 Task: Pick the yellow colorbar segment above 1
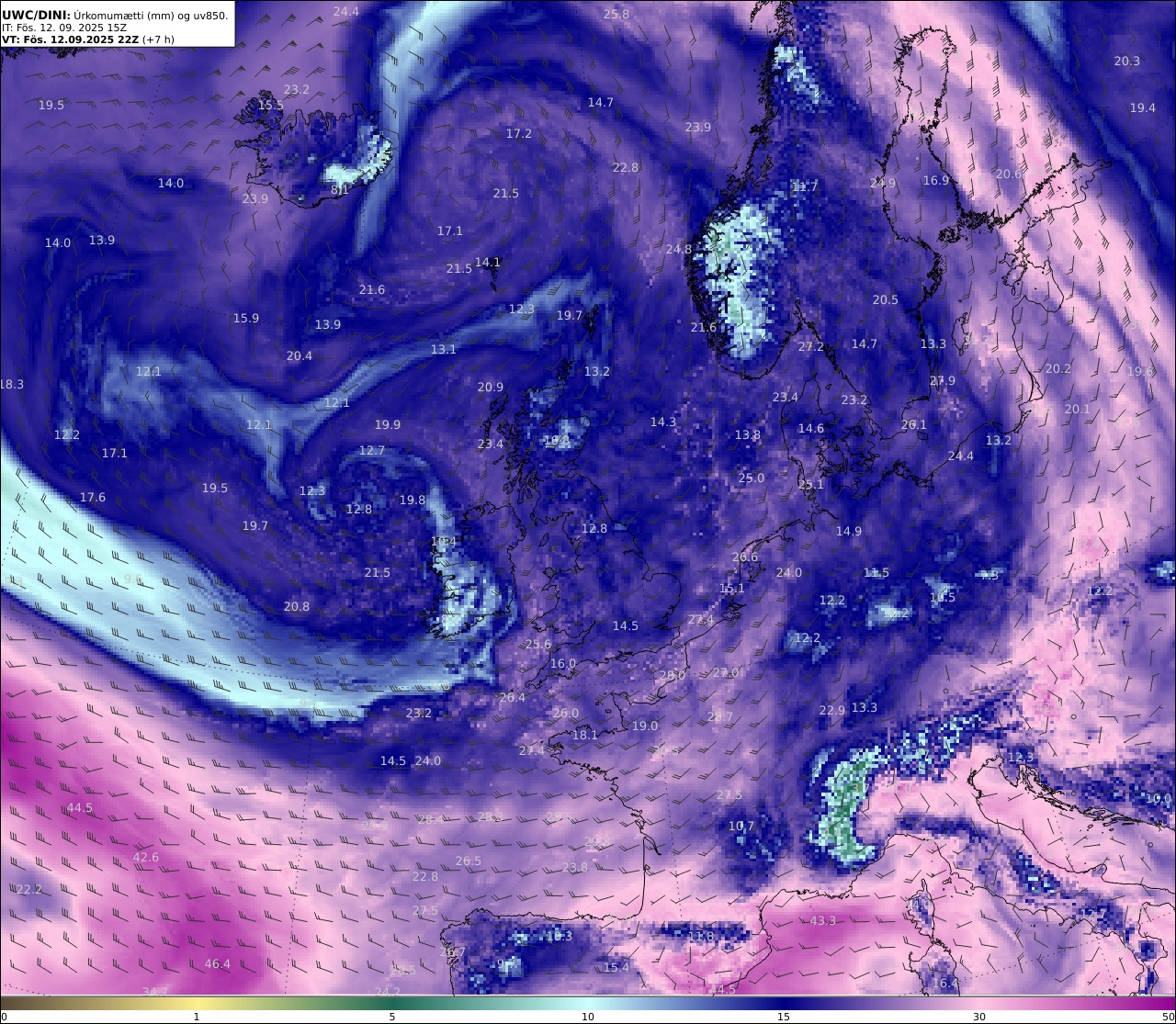pos(197,1002)
